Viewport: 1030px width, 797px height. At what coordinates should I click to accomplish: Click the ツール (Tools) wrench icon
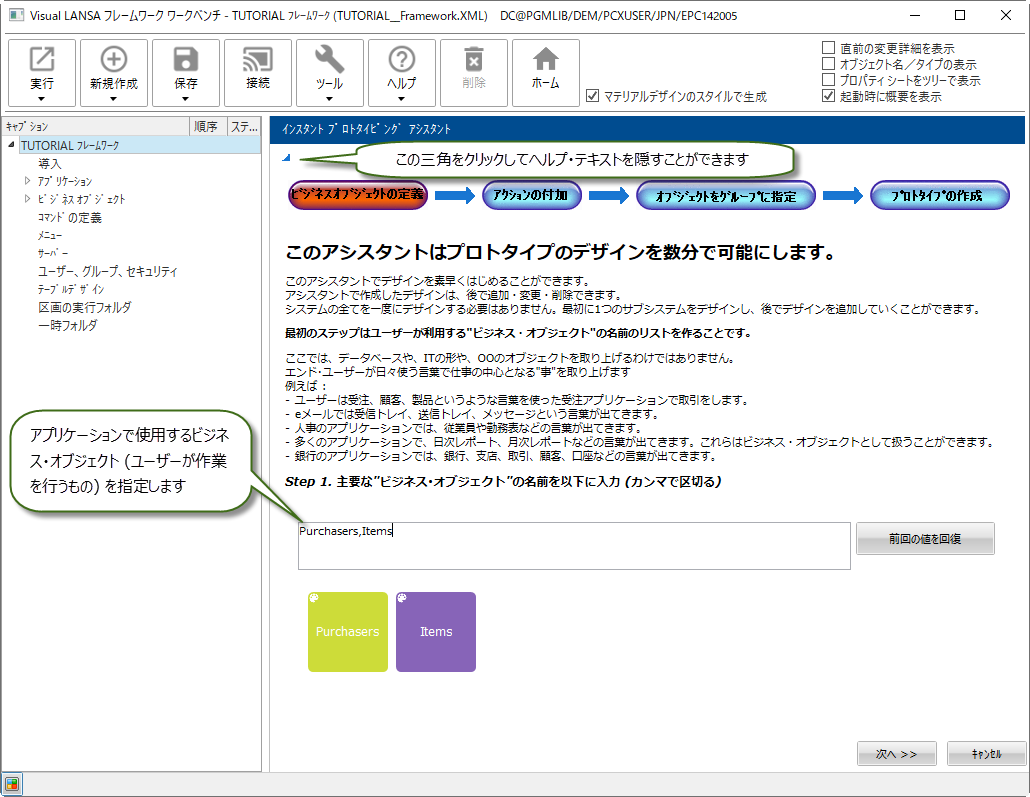click(x=330, y=59)
